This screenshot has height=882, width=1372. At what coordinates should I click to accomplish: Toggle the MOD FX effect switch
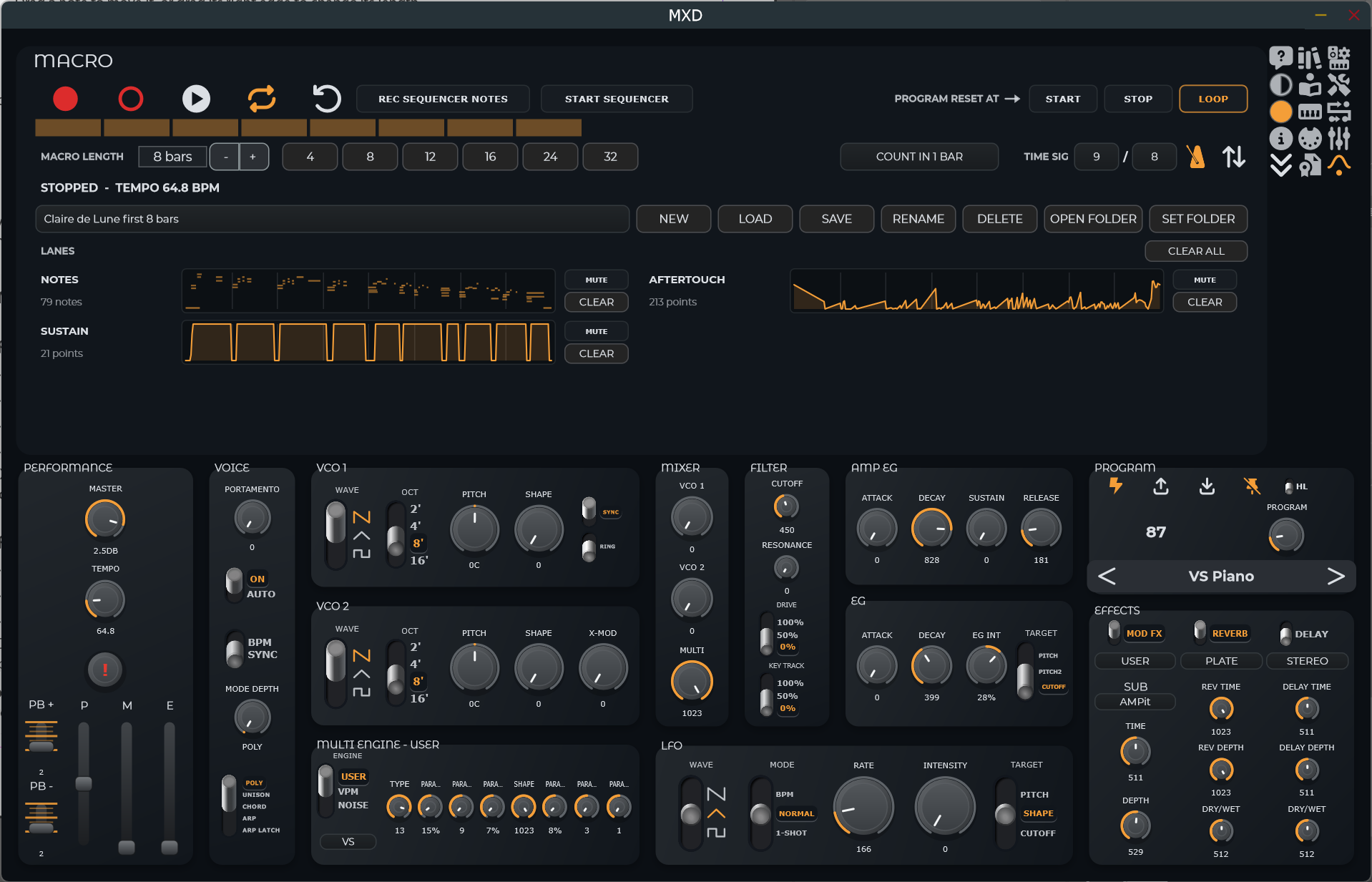point(1114,631)
